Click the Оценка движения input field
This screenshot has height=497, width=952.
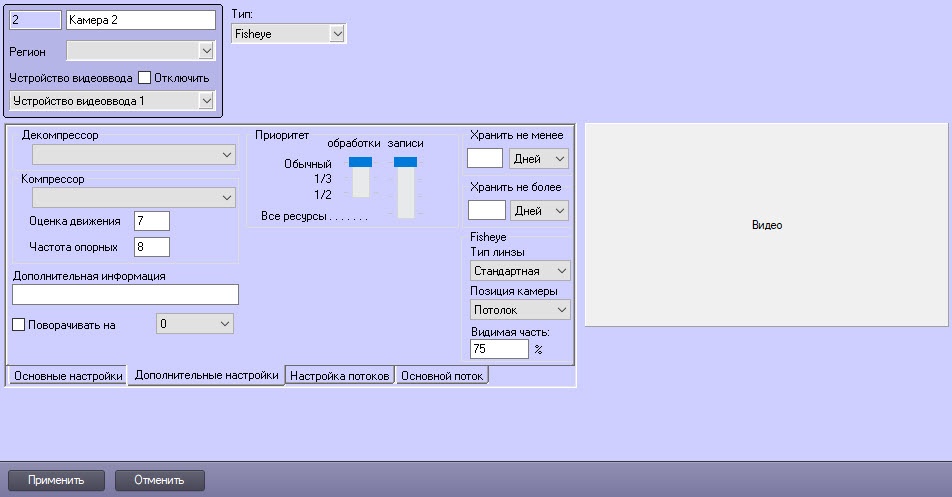pyautogui.click(x=151, y=221)
